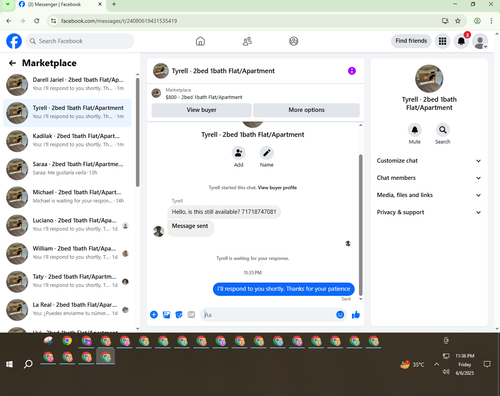
Task: Click the chat messages scrollbar
Action: [360, 225]
